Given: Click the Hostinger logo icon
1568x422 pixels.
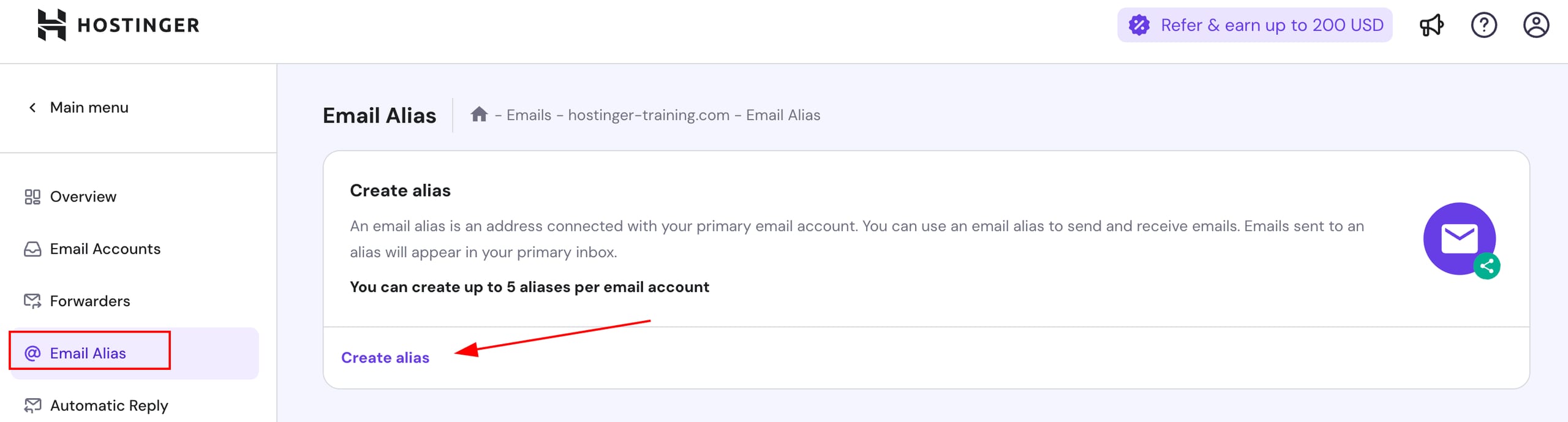Looking at the screenshot, I should pyautogui.click(x=52, y=25).
